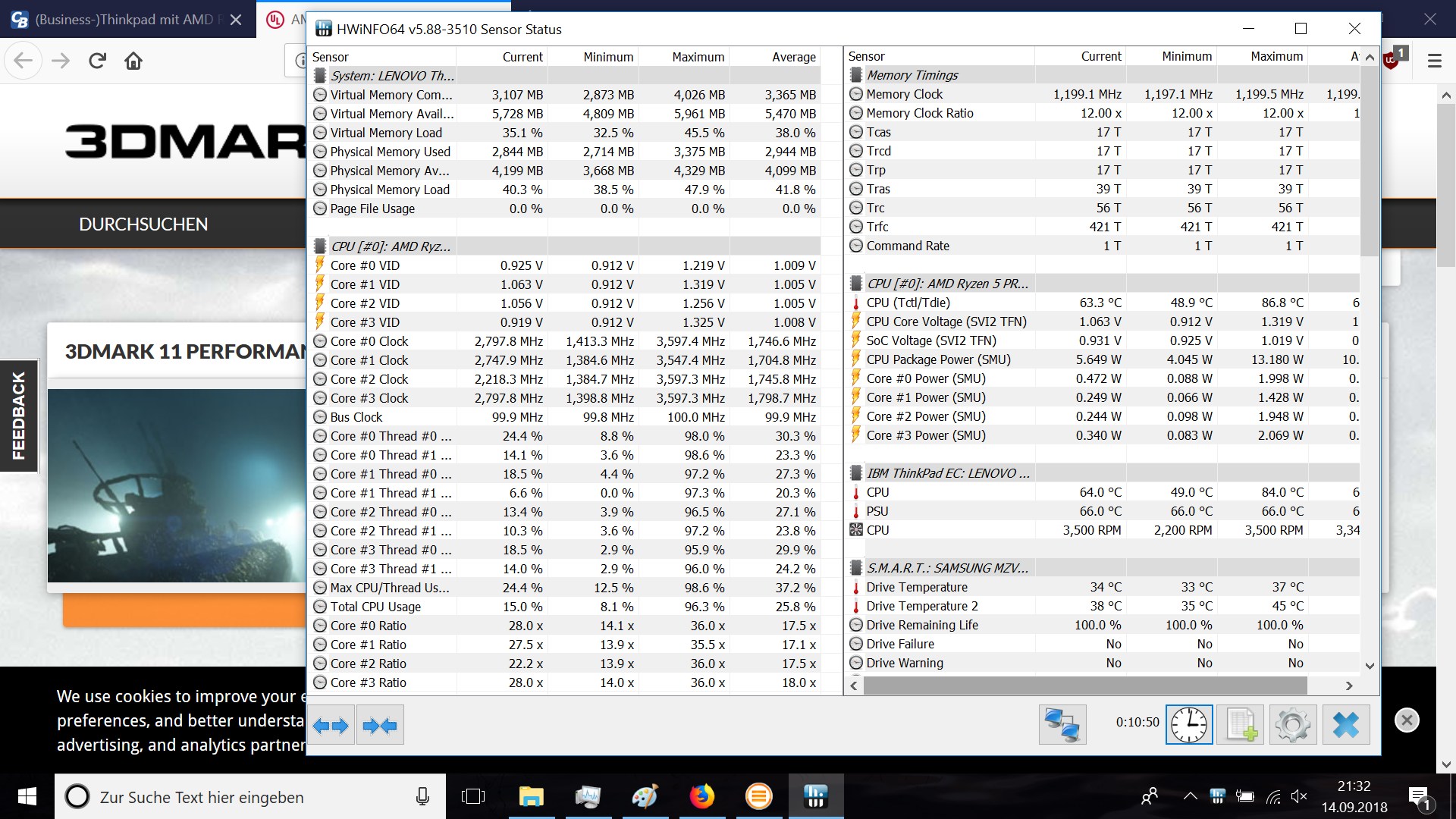The height and width of the screenshot is (819, 1456).
Task: Open the vertical FEEDBACK side button
Action: point(18,416)
